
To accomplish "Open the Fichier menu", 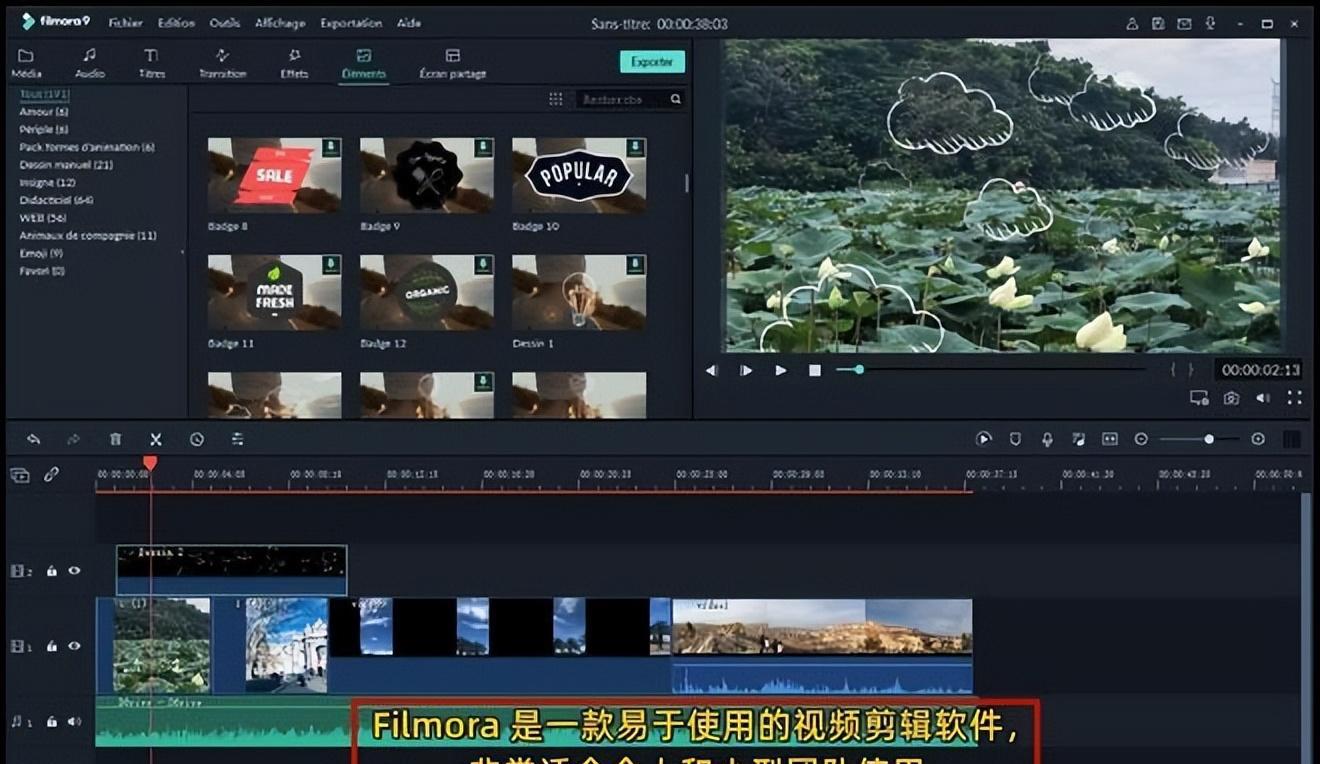I will click(125, 23).
